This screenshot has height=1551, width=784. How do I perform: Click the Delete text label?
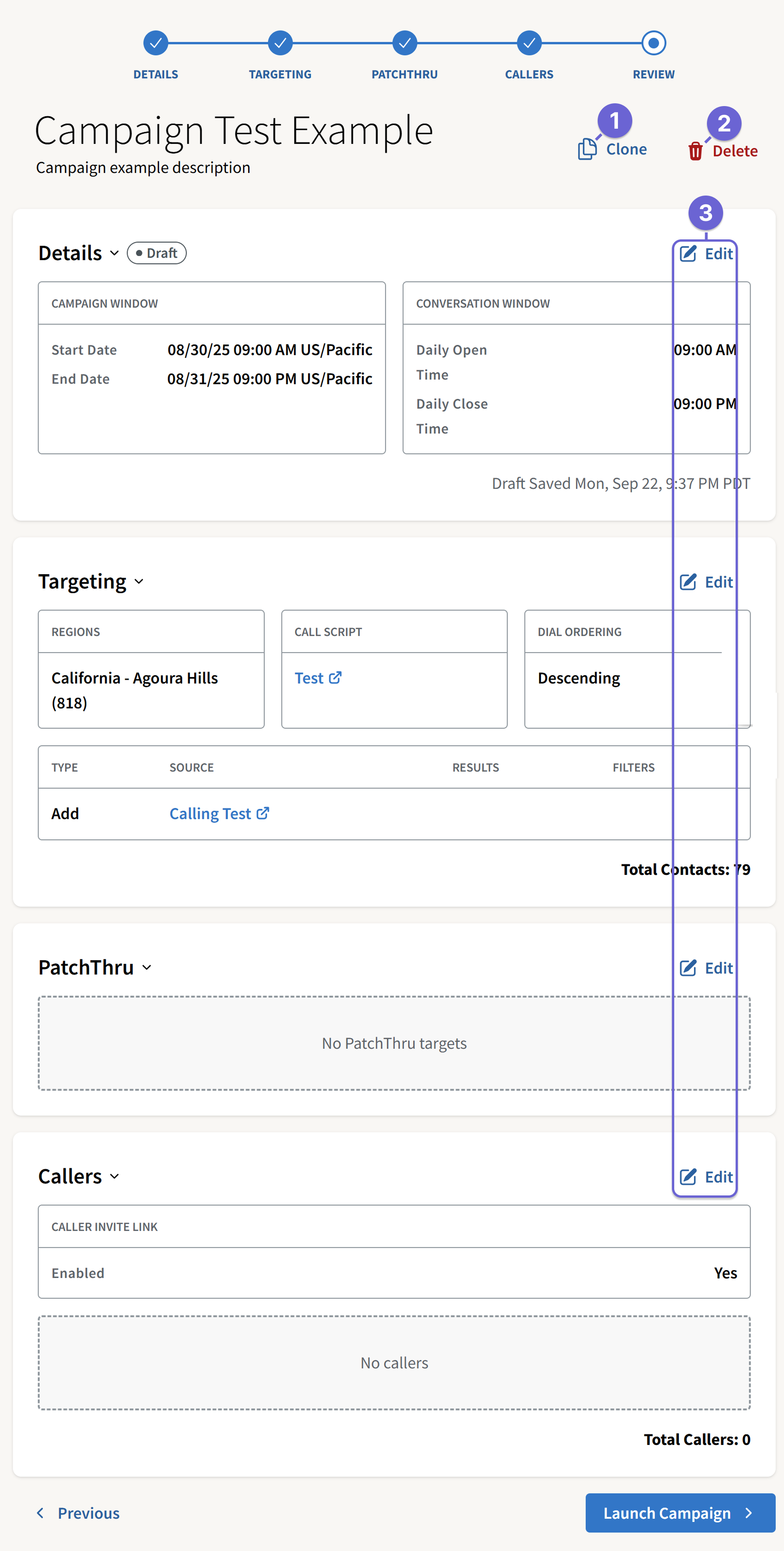pos(735,151)
